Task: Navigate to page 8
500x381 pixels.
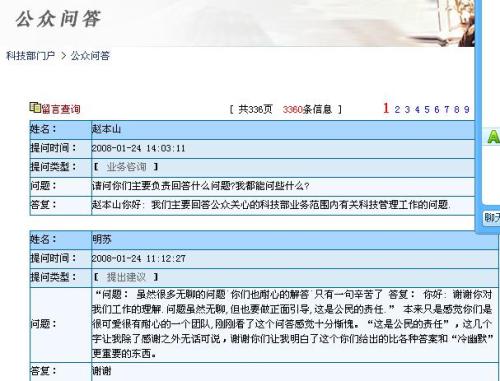Action: click(457, 109)
